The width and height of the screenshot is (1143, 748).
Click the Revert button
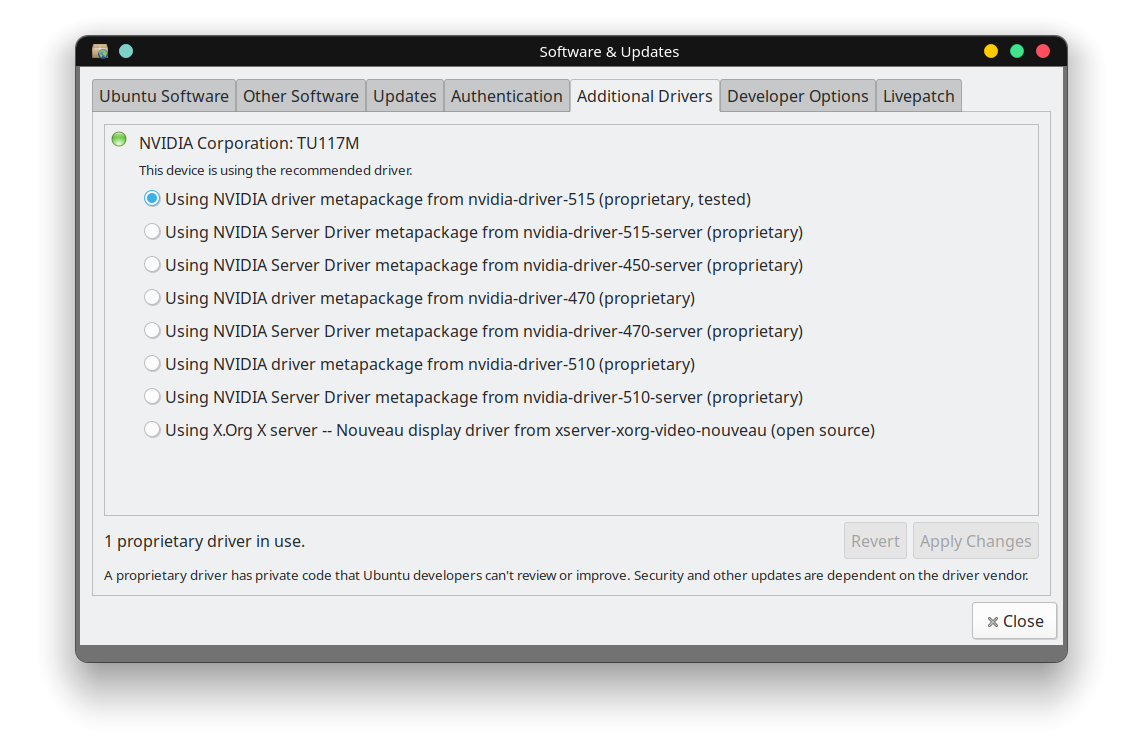point(875,541)
